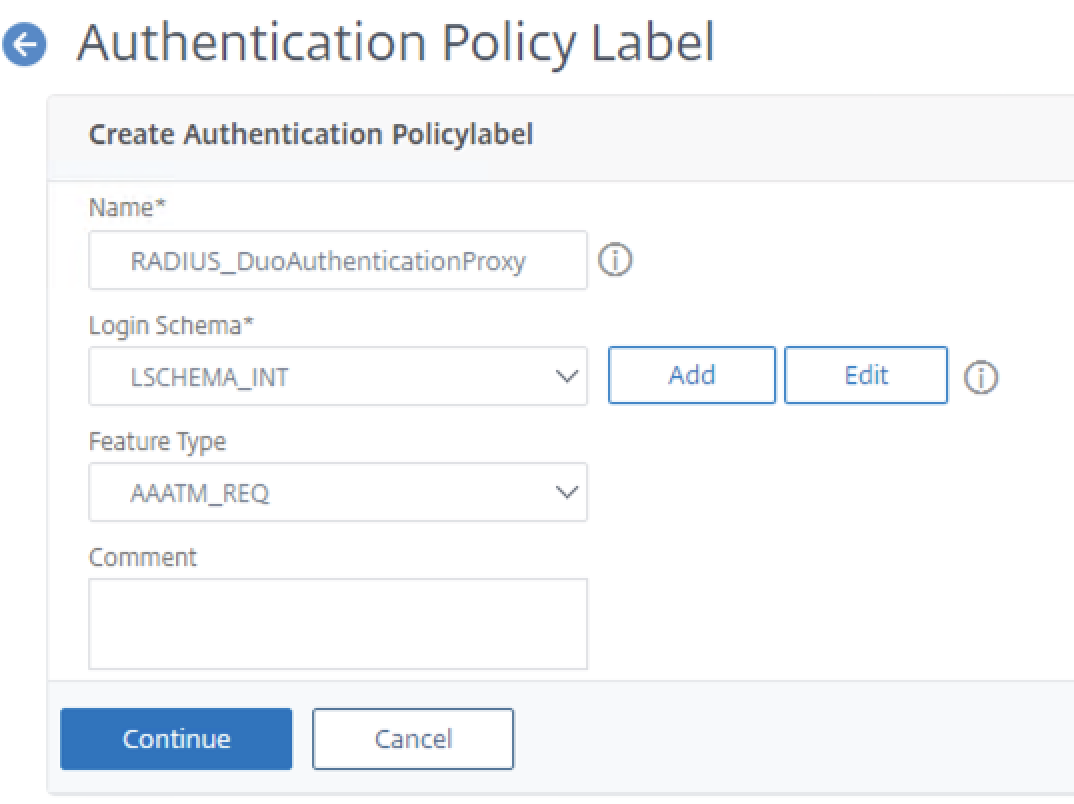Change AAATM_REQ feature type selection
This screenshot has width=1074, height=804.
point(337,492)
